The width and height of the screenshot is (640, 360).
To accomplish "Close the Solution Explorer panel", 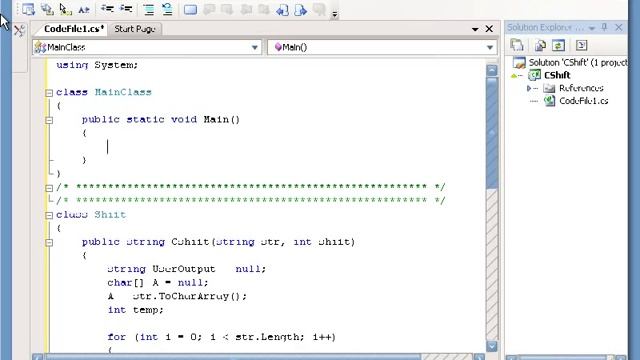I will [x=619, y=27].
